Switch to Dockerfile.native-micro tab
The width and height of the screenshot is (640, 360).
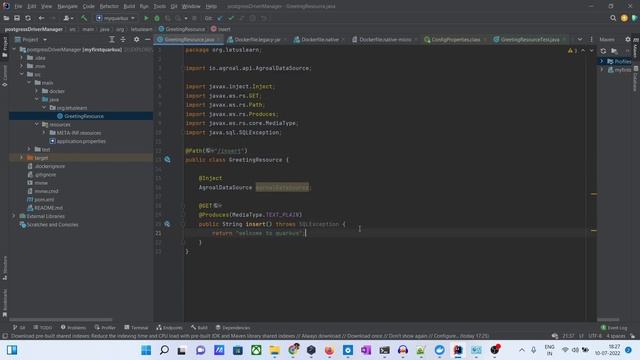pos(385,40)
